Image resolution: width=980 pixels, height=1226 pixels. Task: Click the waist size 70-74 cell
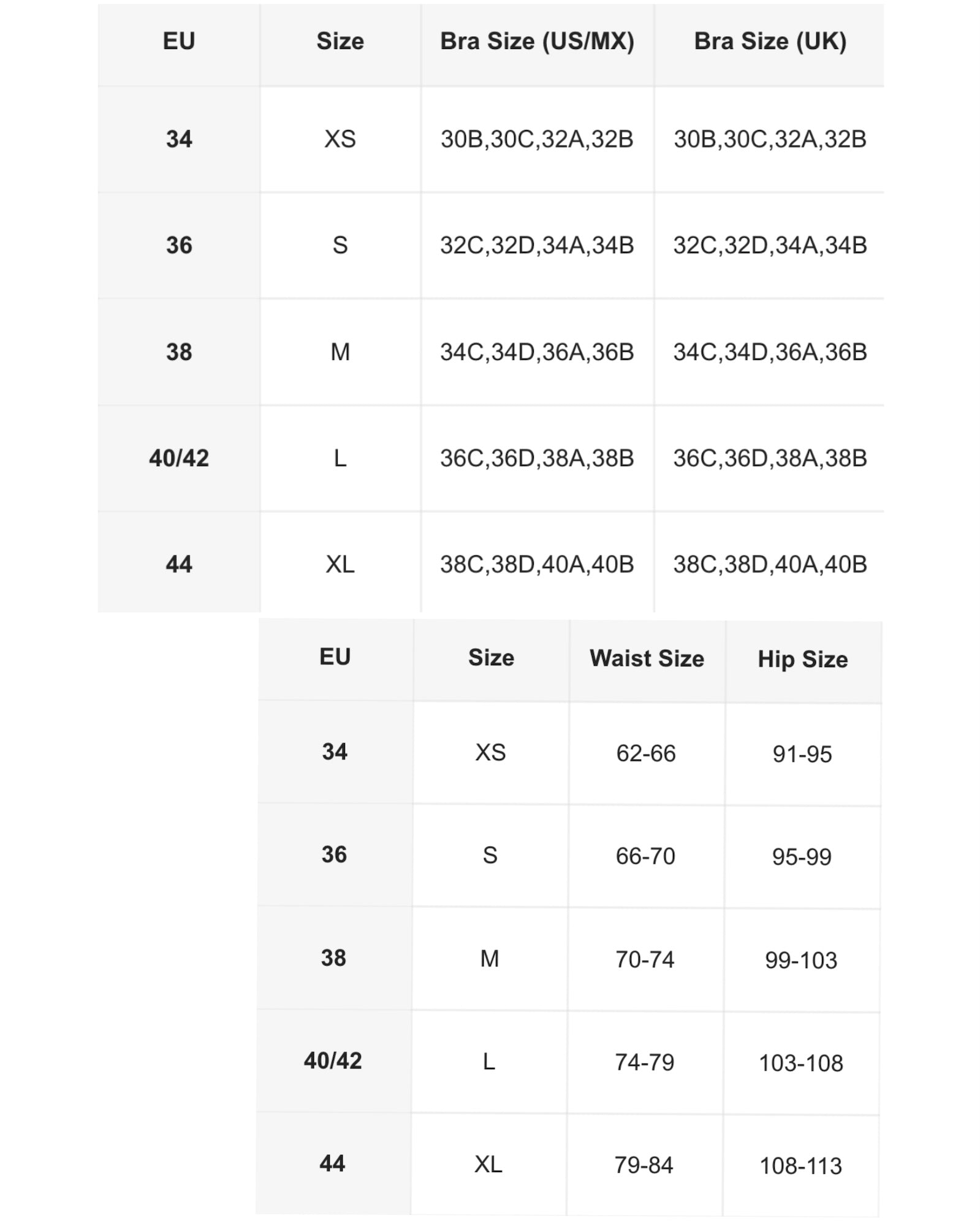(x=645, y=959)
